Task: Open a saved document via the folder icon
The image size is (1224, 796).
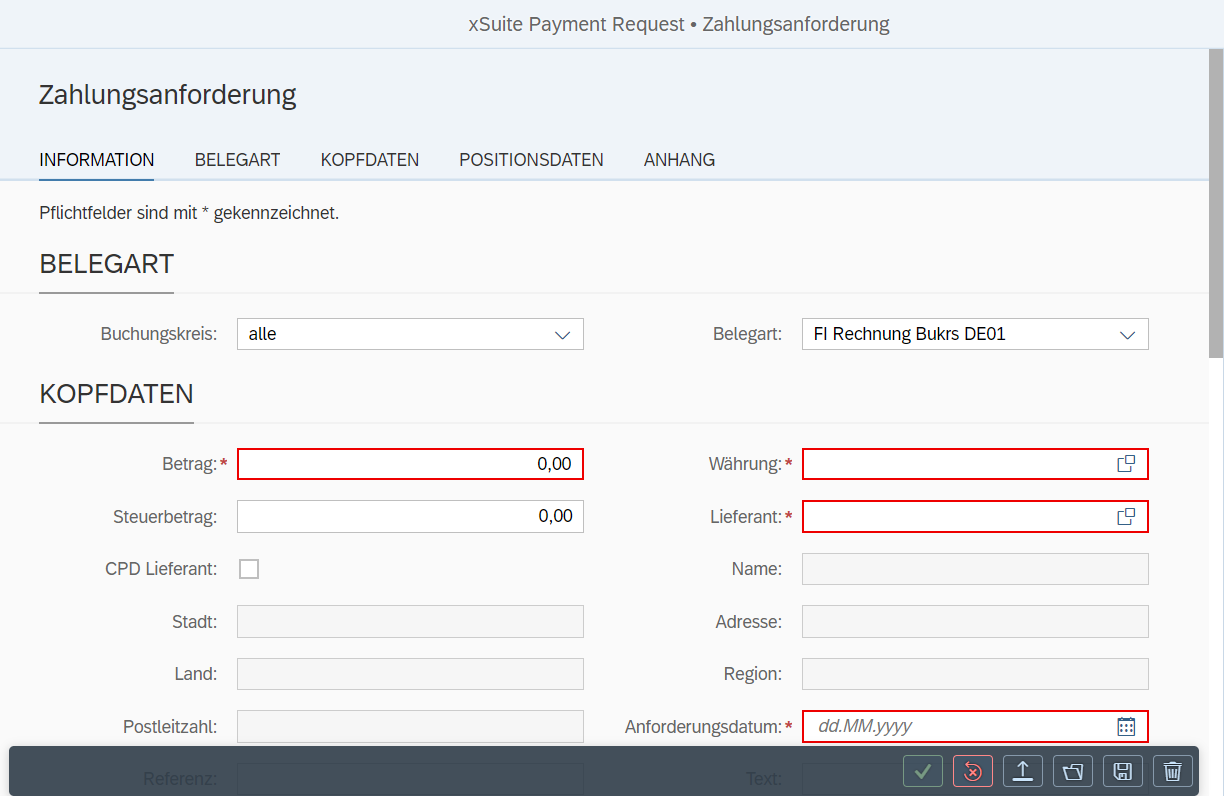Action: [x=1072, y=771]
